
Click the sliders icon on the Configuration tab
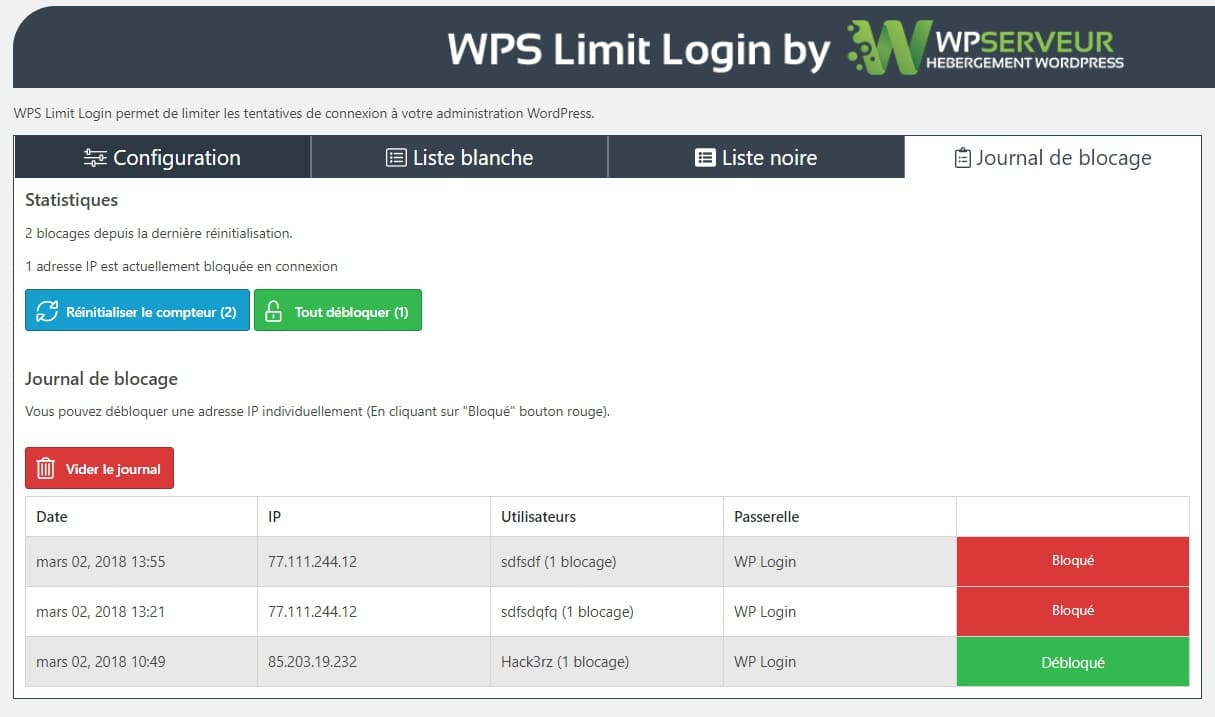point(97,157)
